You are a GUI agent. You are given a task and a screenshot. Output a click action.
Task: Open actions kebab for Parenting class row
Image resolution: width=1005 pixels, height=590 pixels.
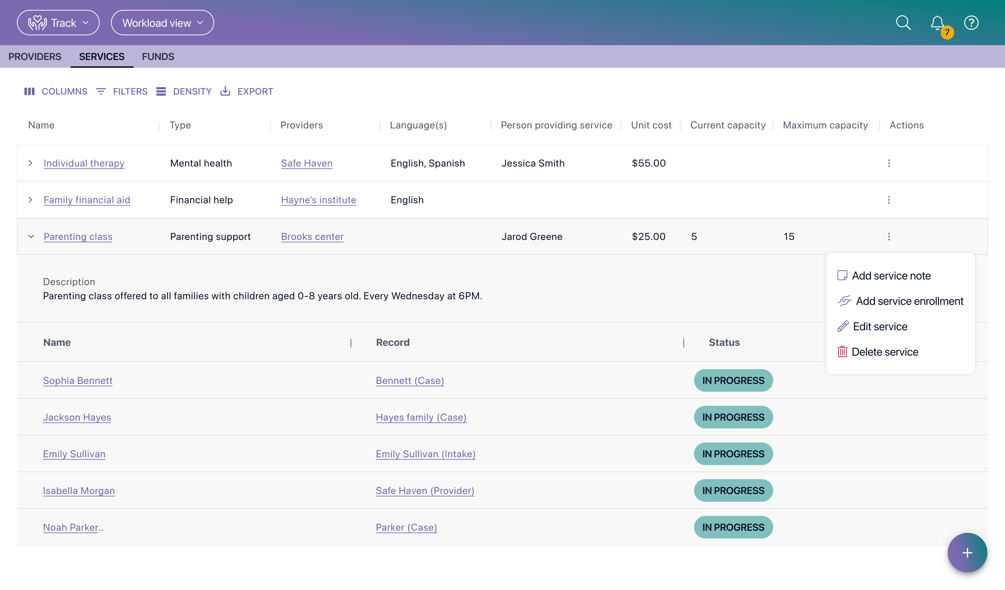tap(888, 236)
